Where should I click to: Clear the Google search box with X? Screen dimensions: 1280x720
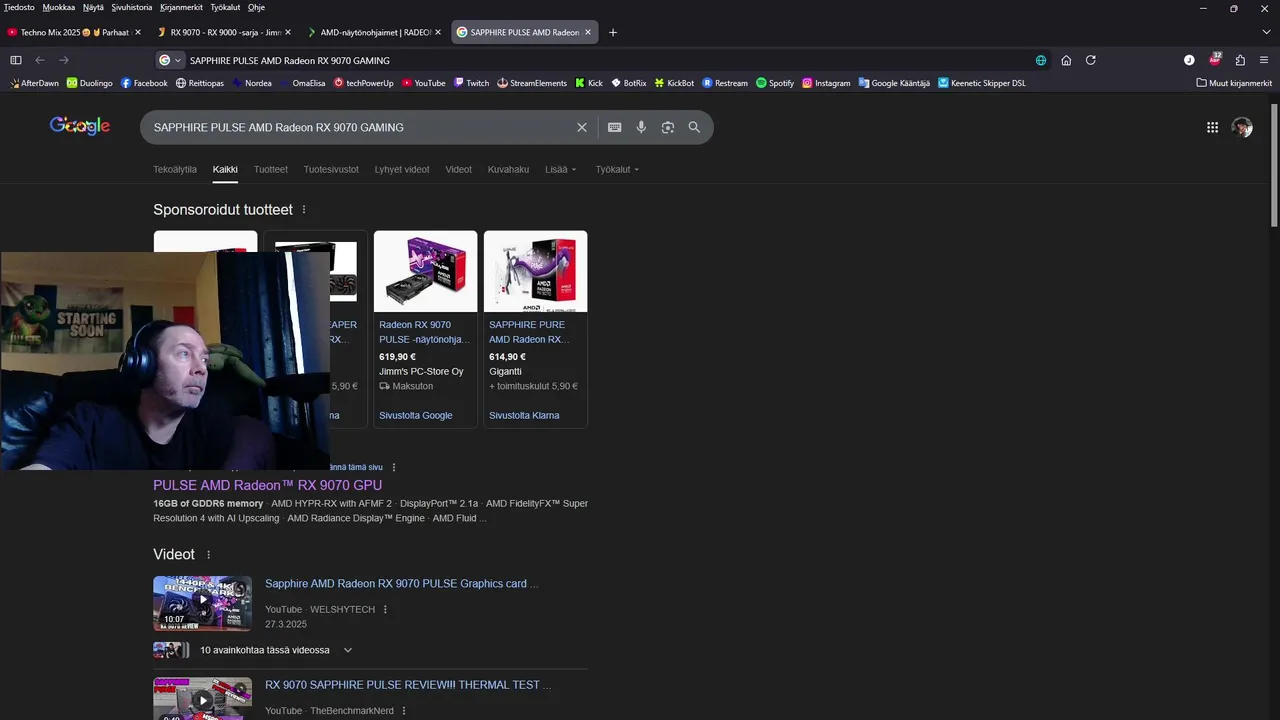(582, 127)
